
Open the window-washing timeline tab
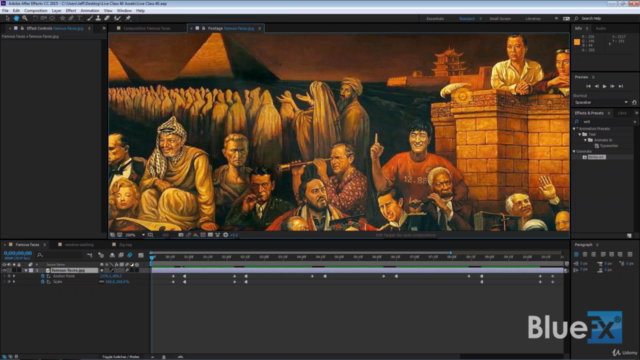click(79, 245)
